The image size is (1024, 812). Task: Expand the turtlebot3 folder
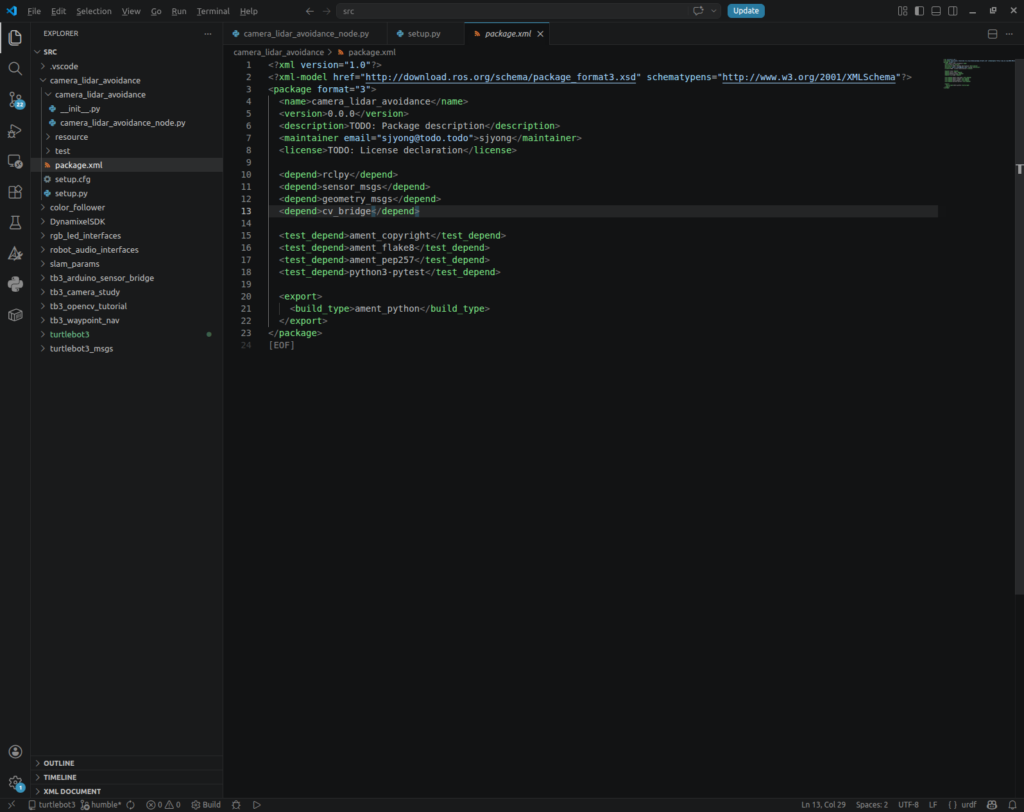(x=127, y=334)
